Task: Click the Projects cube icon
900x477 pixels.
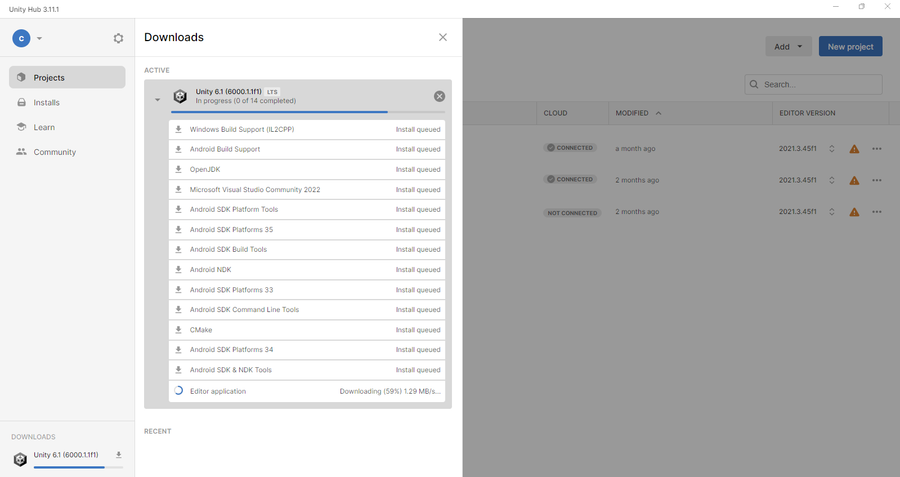Action: (21, 77)
